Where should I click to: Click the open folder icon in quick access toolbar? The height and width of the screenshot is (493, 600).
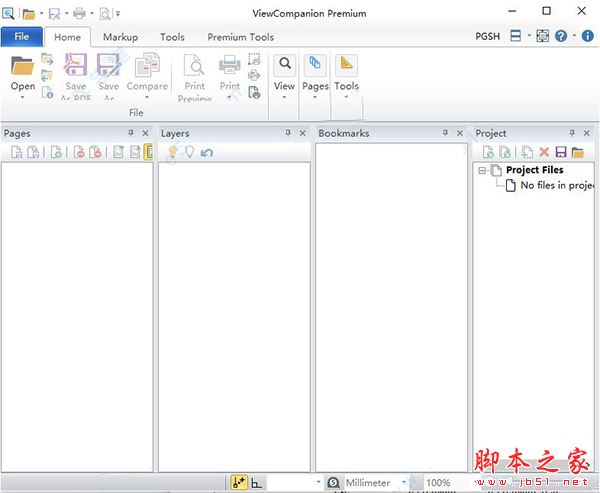(x=29, y=14)
